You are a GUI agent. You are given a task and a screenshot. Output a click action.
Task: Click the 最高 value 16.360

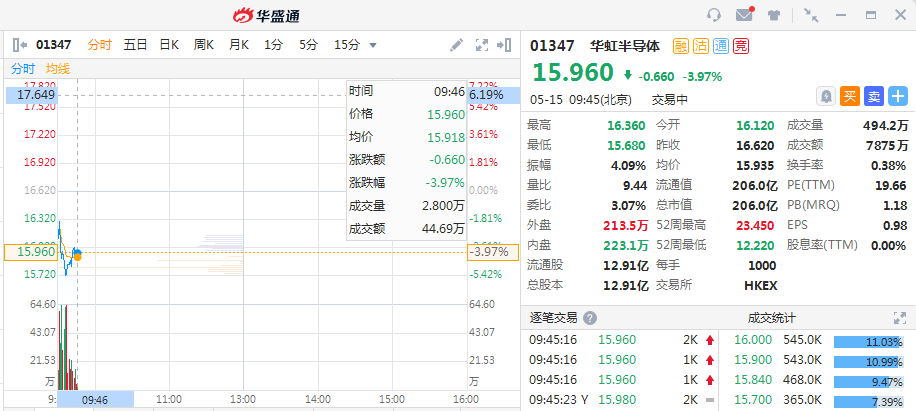626,126
